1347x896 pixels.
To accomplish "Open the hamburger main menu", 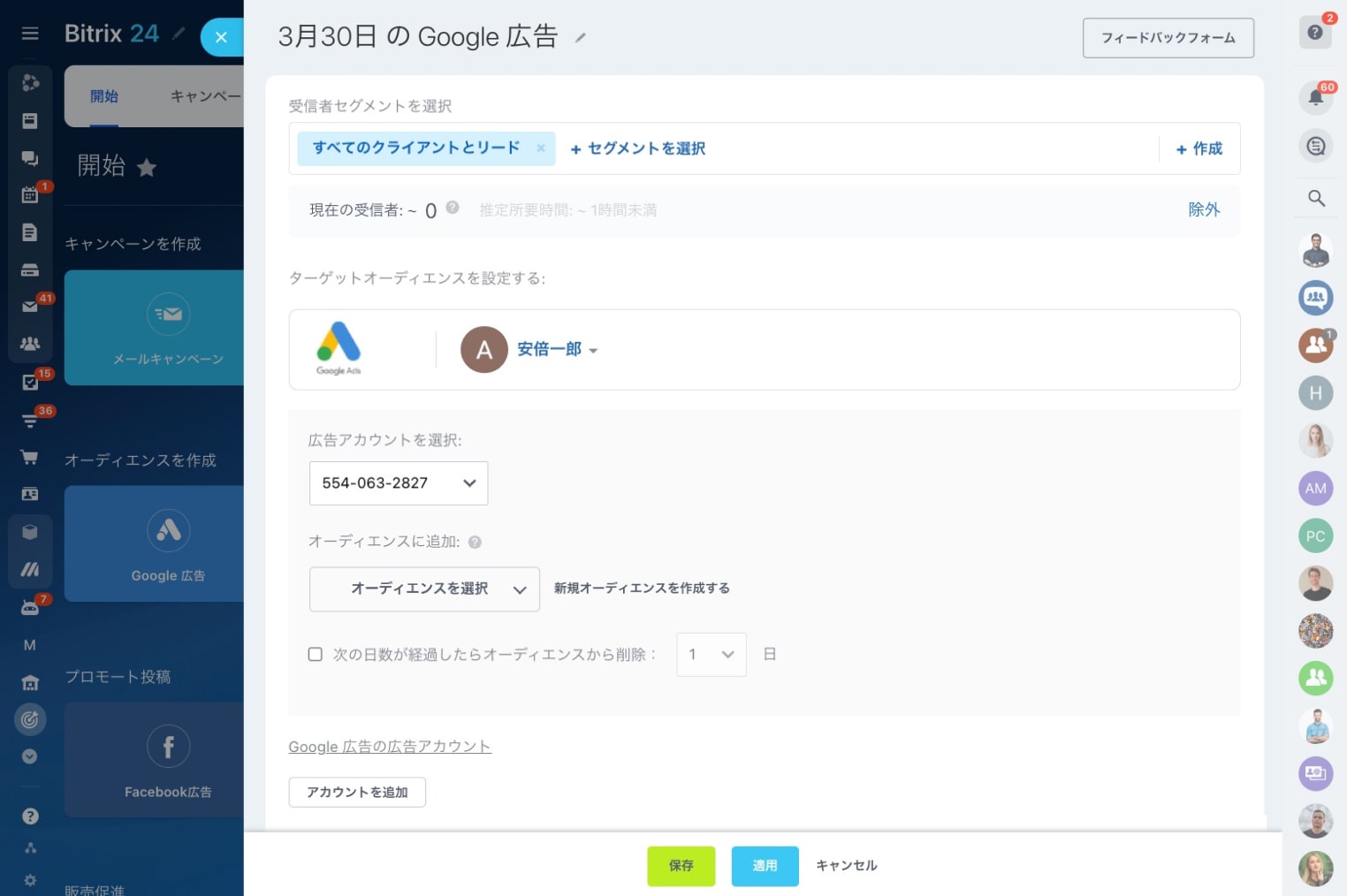I will (x=30, y=34).
